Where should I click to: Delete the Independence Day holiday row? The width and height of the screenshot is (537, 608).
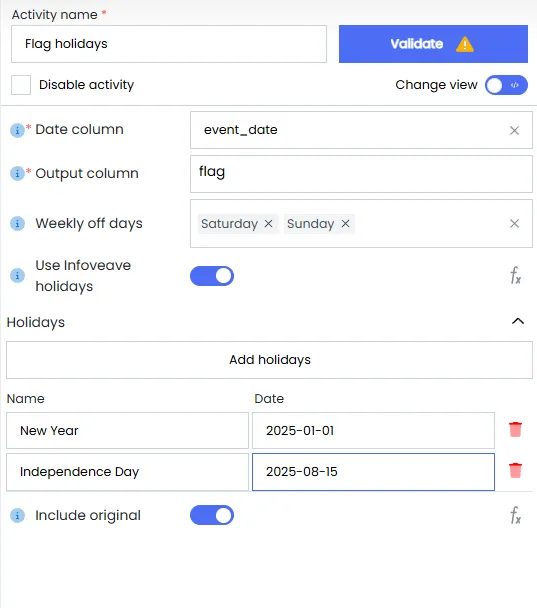coord(515,471)
